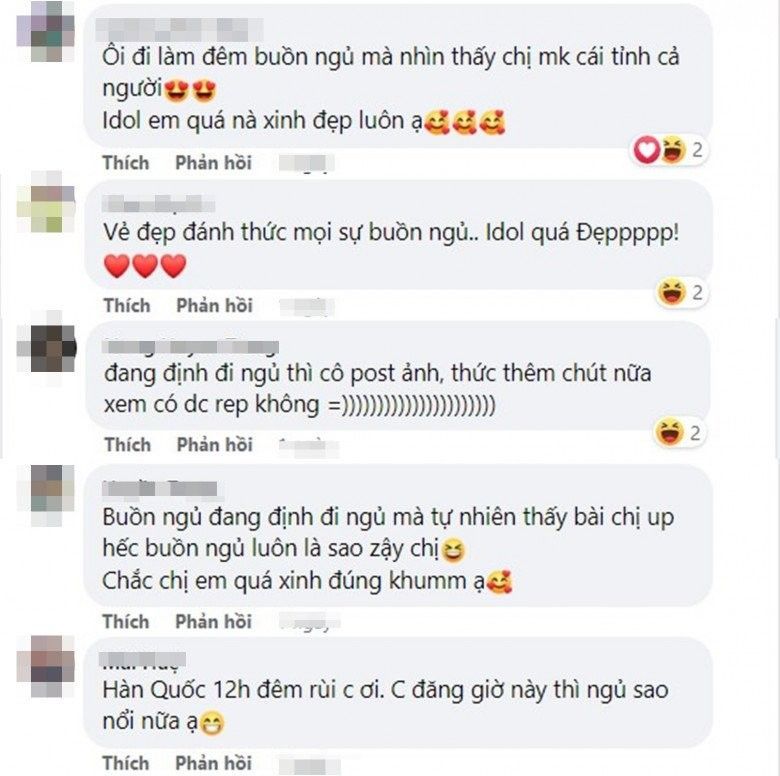The height and width of the screenshot is (776, 780).
Task: Click the laughing reaction on first comment
Action: [673, 149]
